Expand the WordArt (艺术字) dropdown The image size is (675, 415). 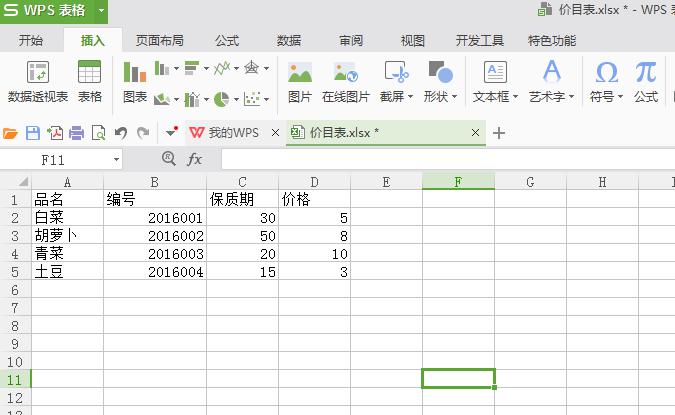click(551, 97)
